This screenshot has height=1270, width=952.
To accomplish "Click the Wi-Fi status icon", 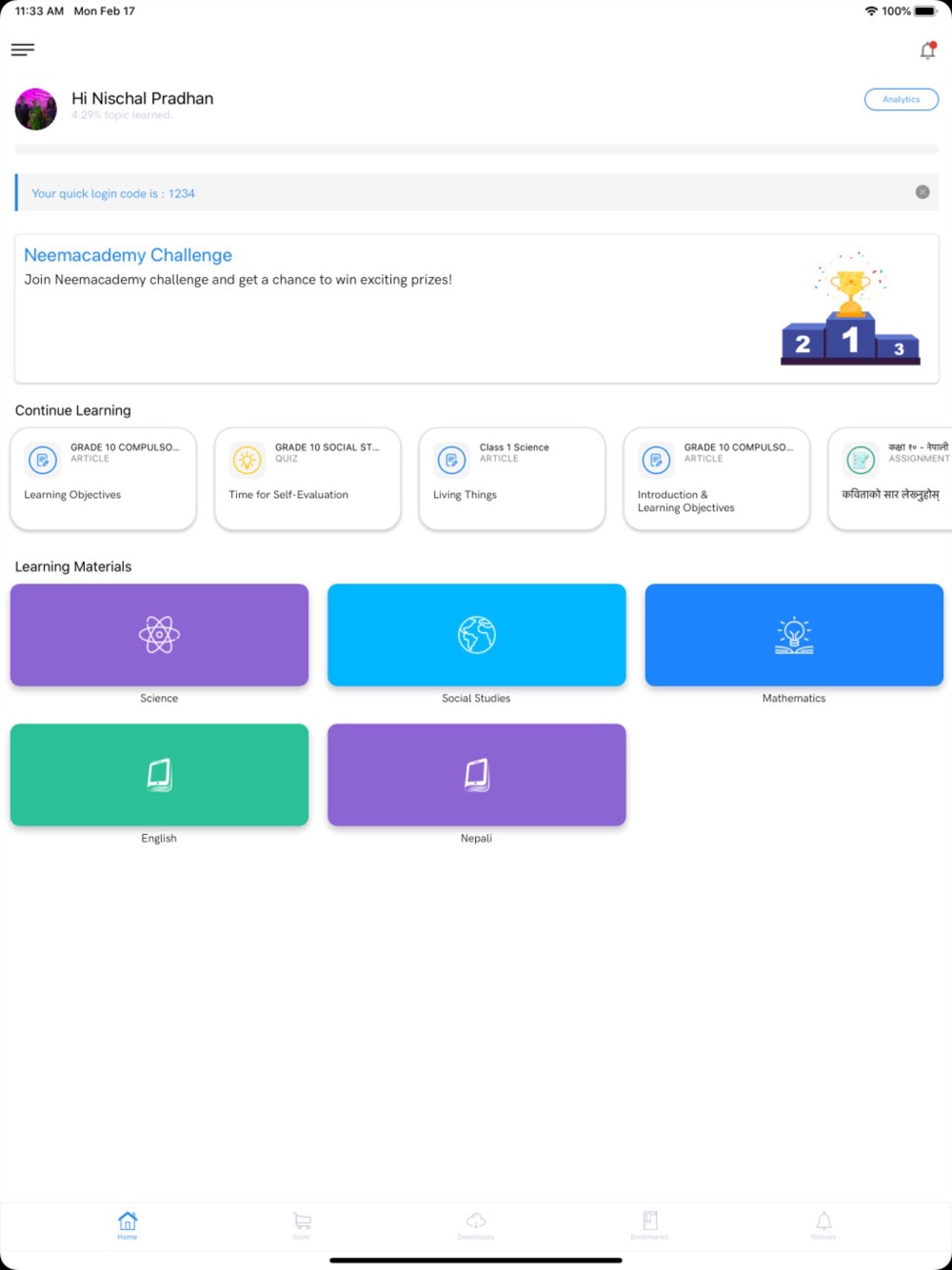I will point(871,11).
